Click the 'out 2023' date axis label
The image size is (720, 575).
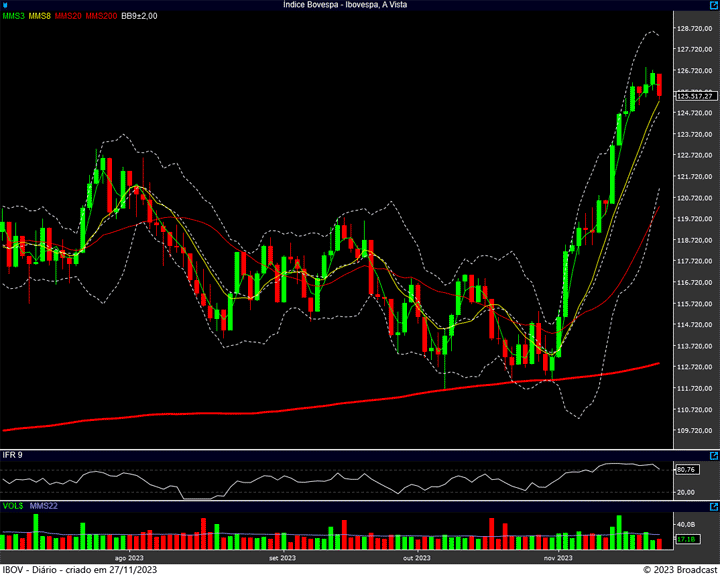(415, 557)
